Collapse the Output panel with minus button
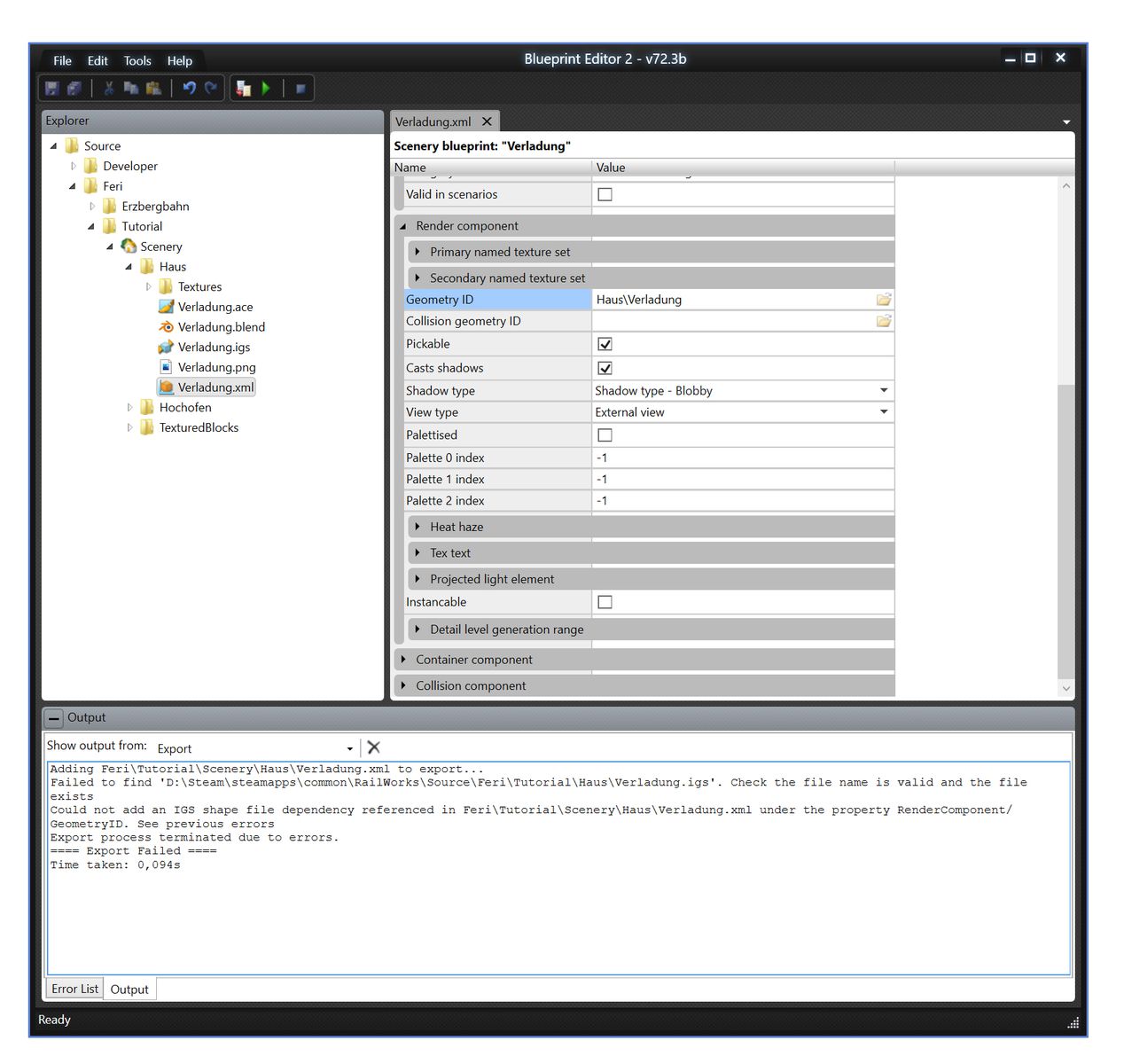1124x1064 pixels. click(54, 718)
